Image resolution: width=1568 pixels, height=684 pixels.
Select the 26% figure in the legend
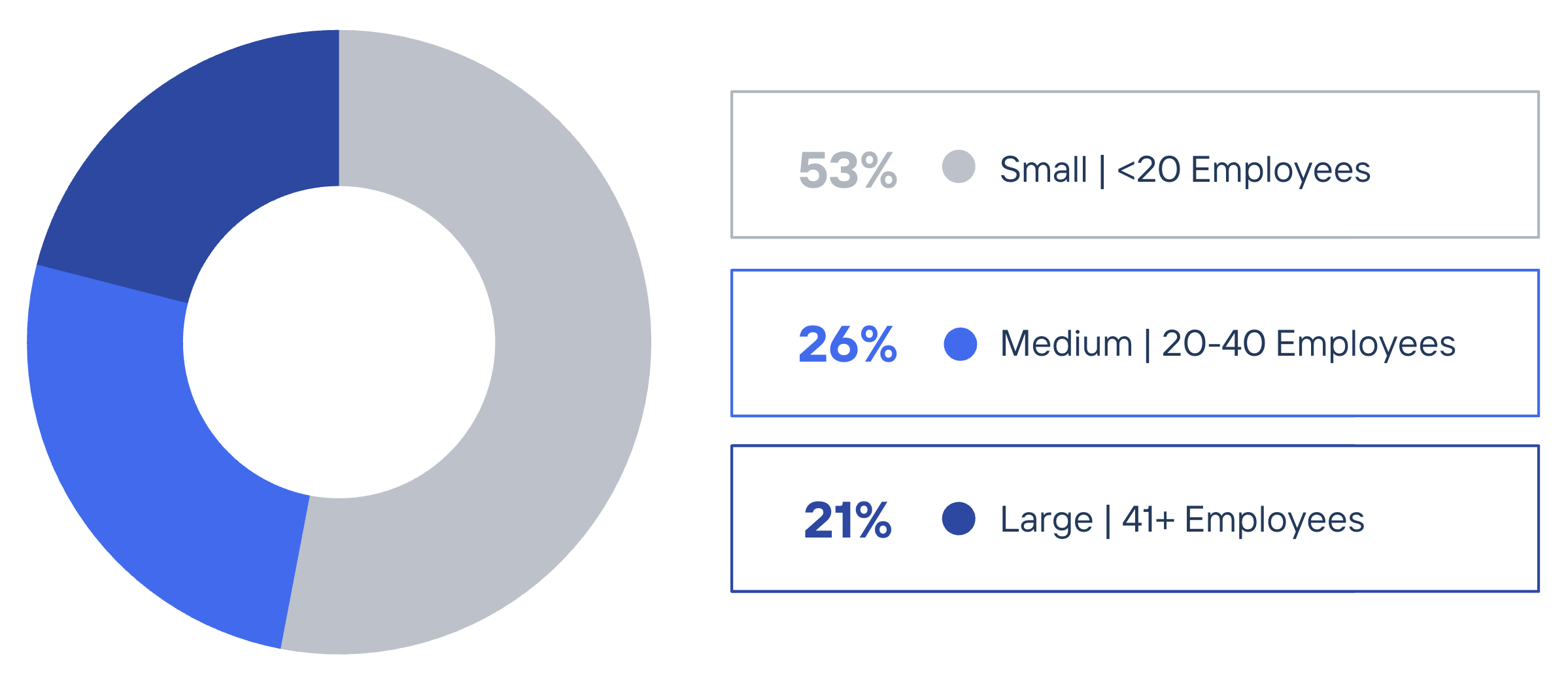tap(847, 344)
